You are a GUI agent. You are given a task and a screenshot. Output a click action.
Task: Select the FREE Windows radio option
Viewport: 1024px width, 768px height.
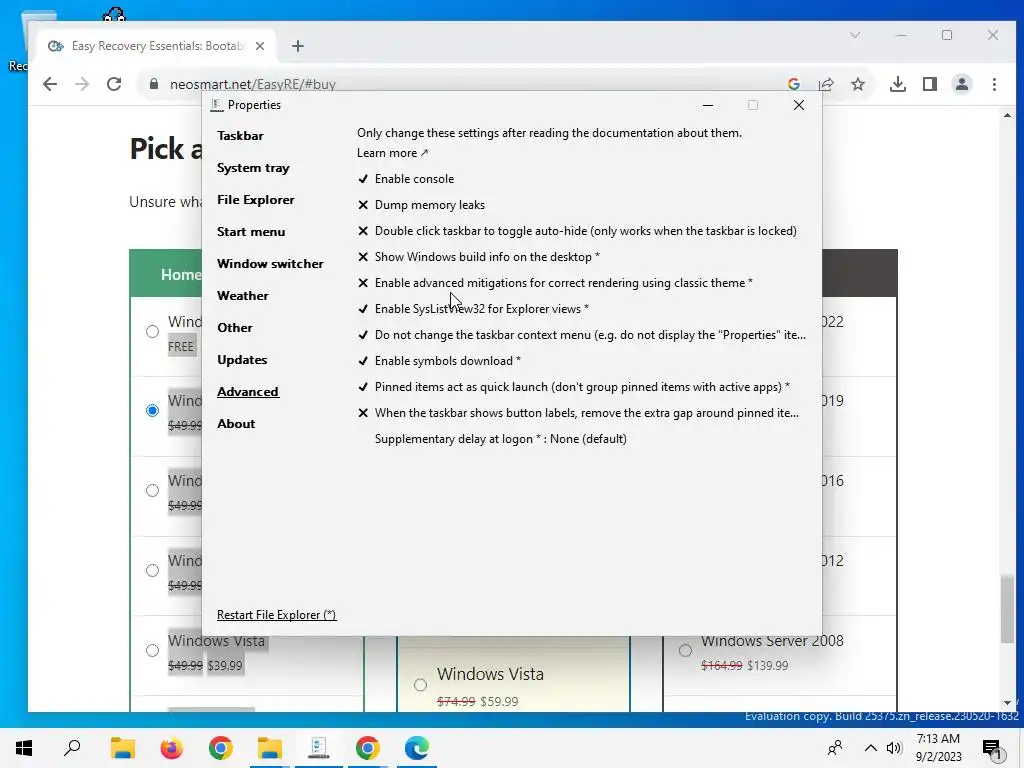[152, 331]
